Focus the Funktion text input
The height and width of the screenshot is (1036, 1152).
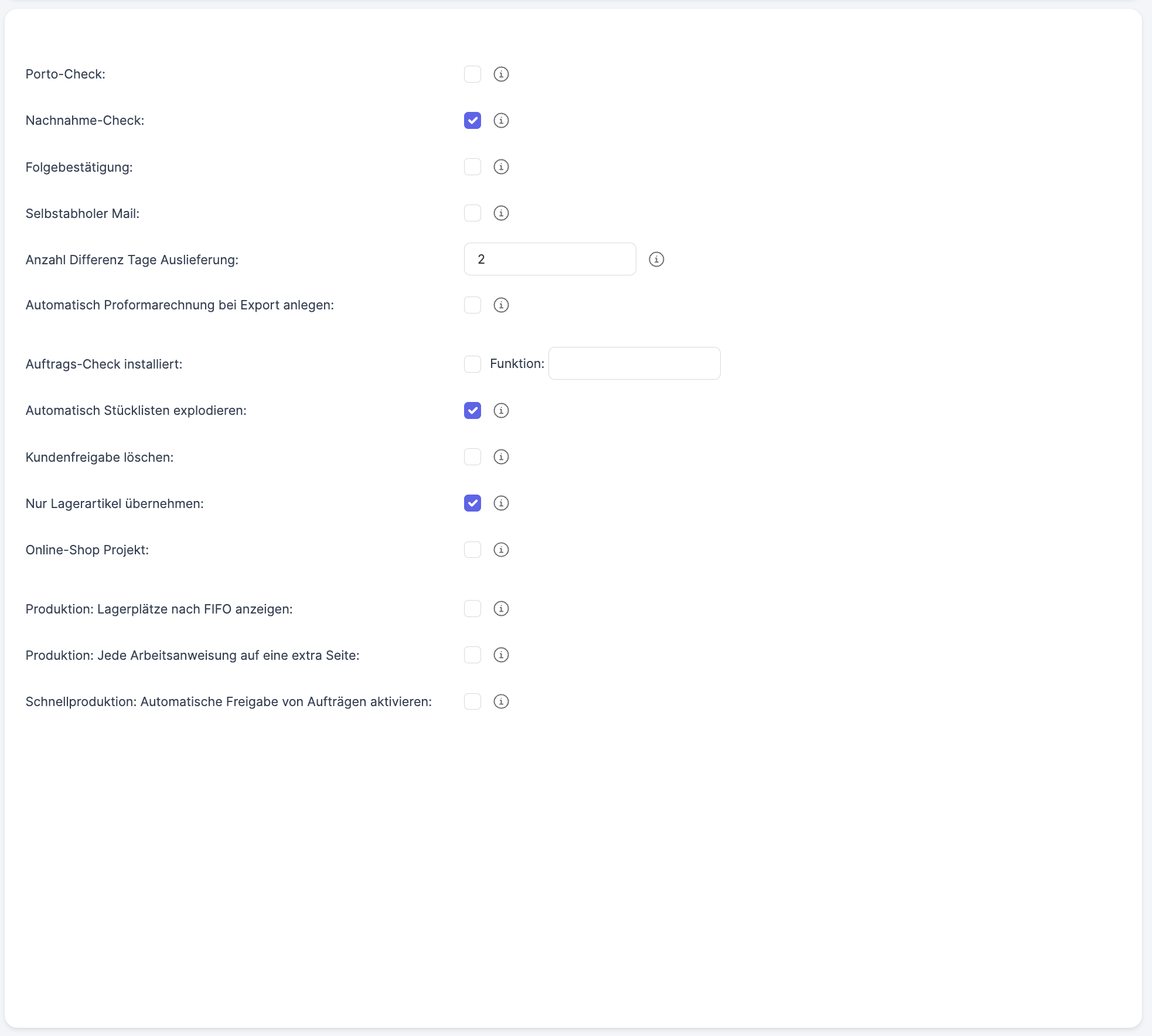coord(634,364)
